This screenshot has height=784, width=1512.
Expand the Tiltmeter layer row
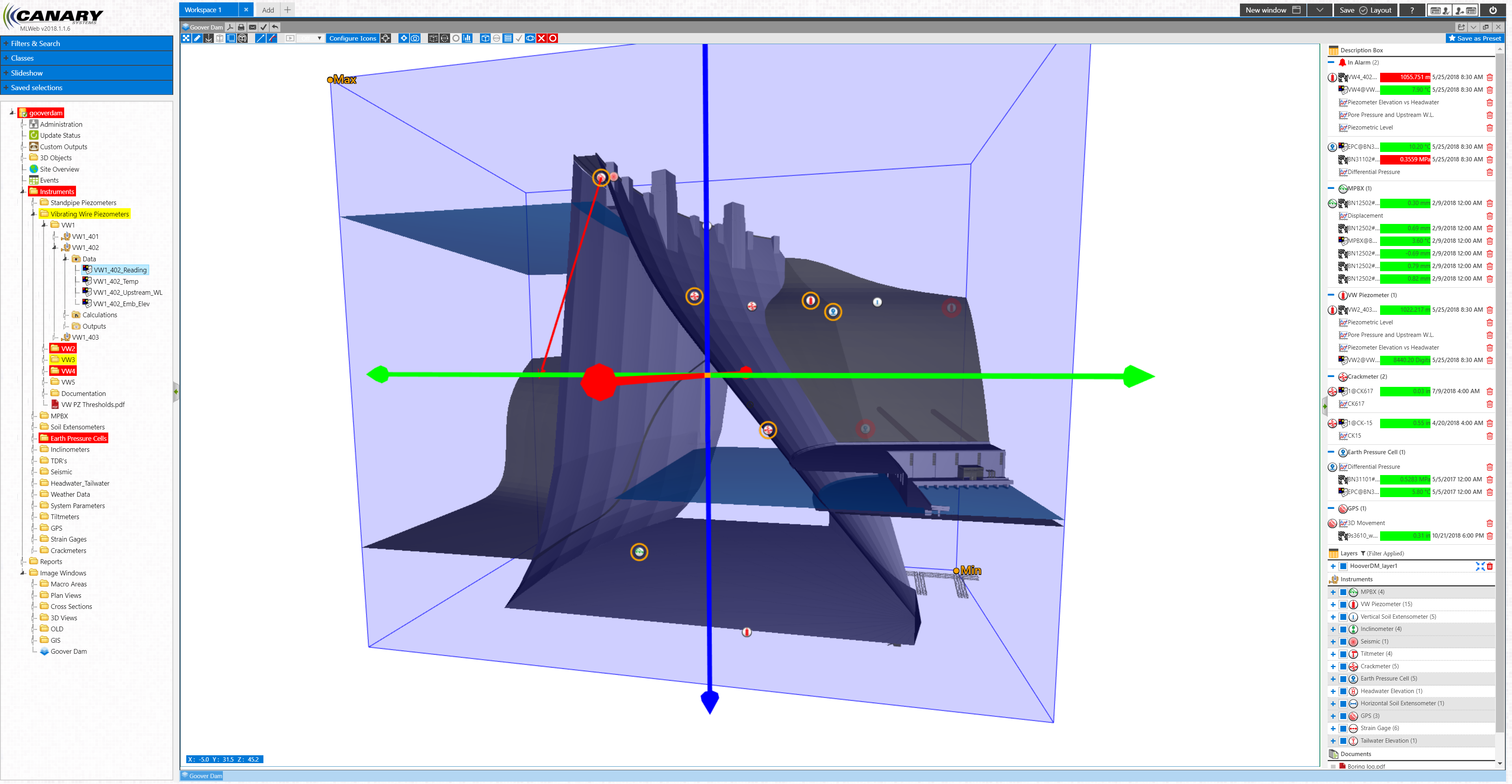pos(1333,654)
